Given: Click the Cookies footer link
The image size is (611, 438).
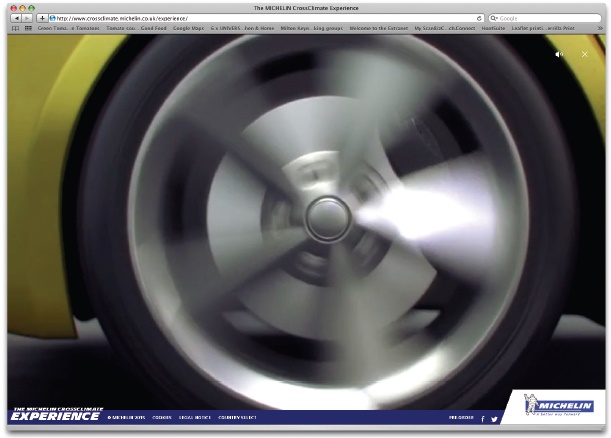Looking at the screenshot, I should 162,417.
